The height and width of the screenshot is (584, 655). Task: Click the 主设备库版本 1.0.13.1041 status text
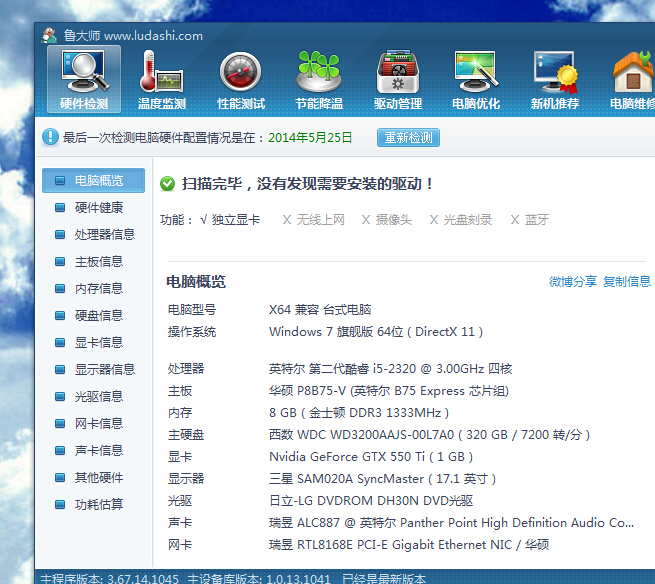(259, 579)
